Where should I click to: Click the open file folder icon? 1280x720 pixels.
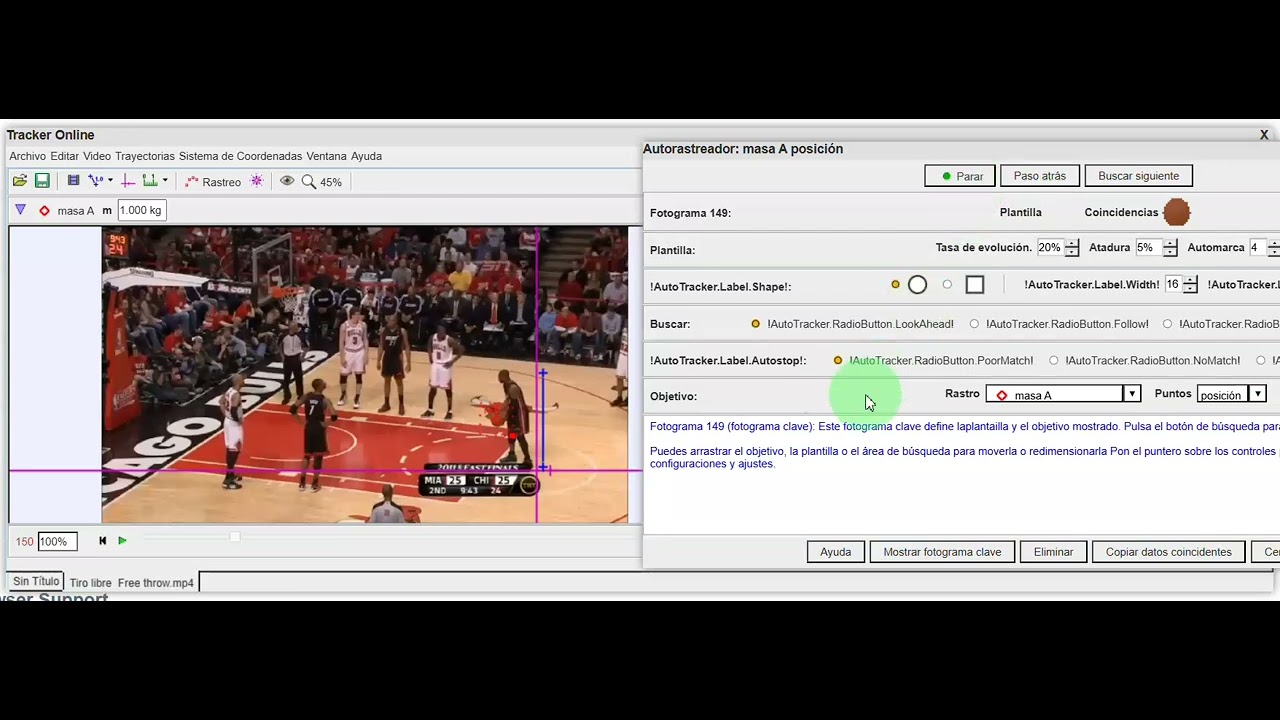coord(20,181)
